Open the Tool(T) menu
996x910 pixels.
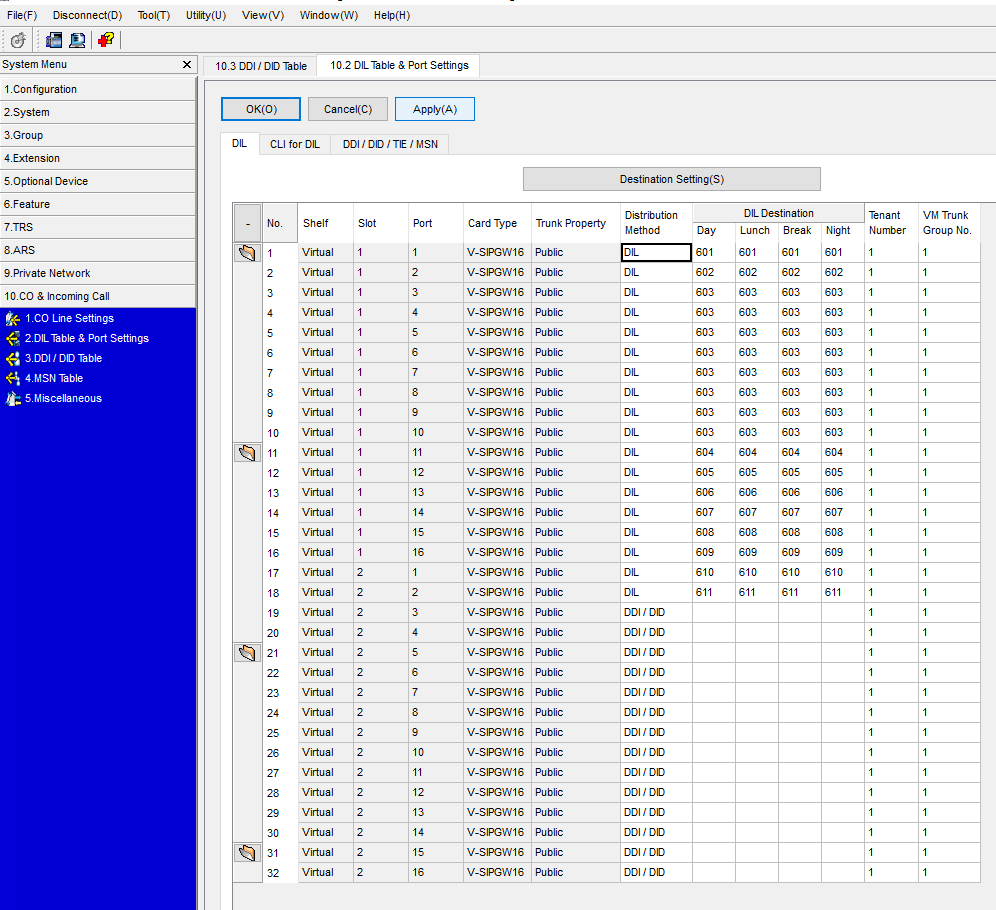(154, 15)
